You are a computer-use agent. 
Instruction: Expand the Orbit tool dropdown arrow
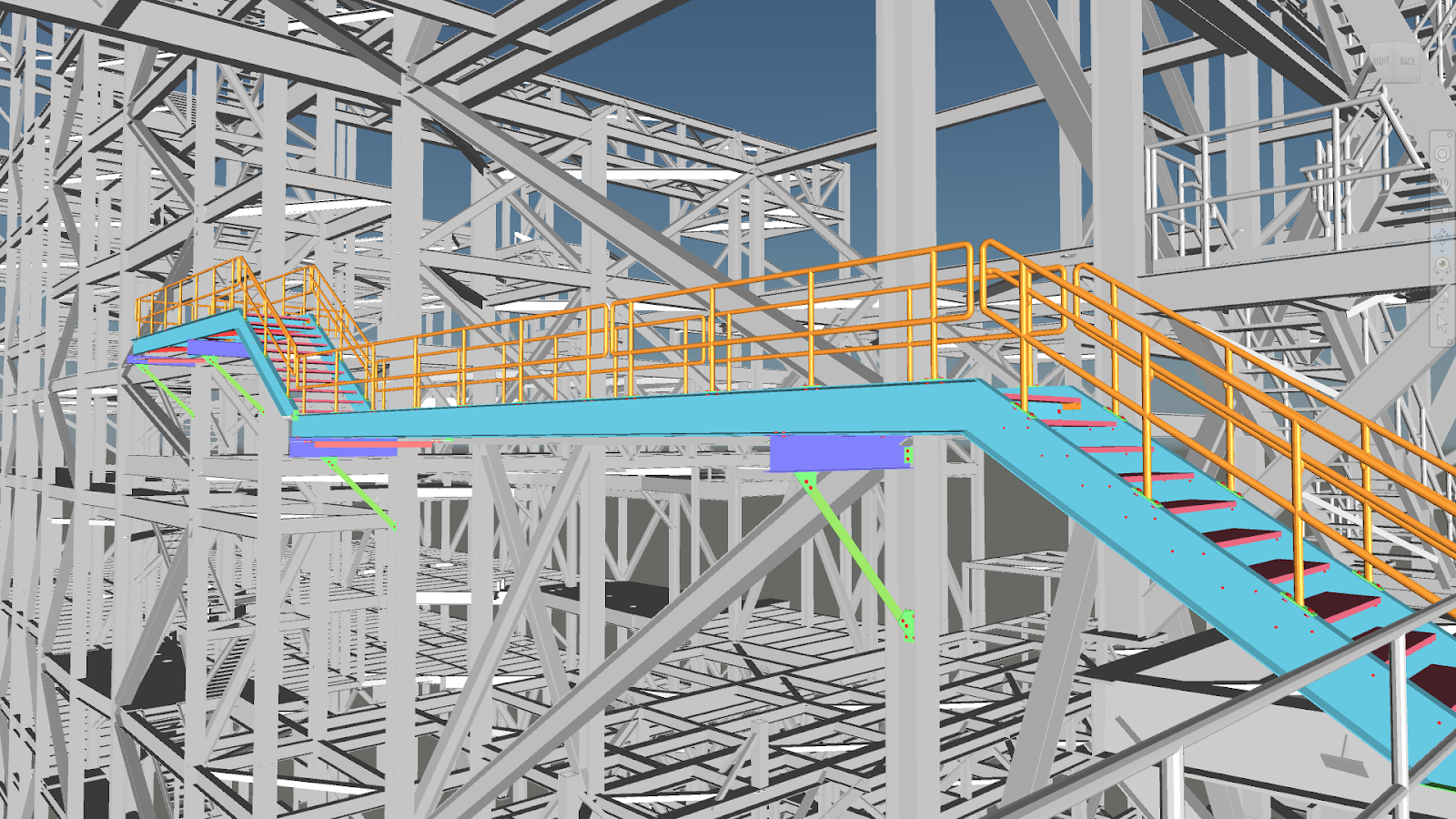[x=1442, y=251]
